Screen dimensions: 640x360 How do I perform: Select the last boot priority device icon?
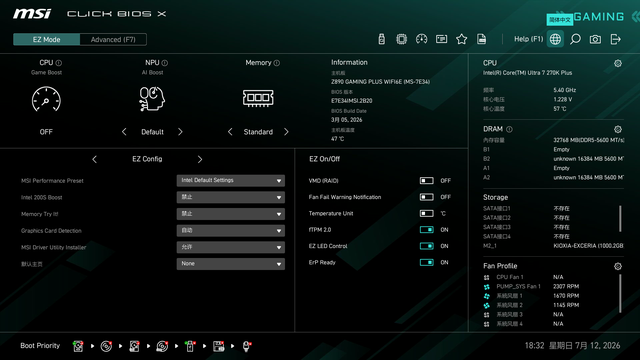[x=247, y=346]
